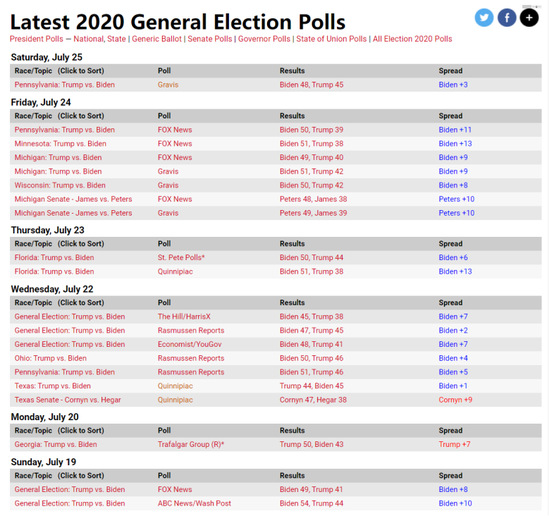Sort Saturday July 25 table by Race/Topic
This screenshot has height=516, width=549.
click(59, 71)
